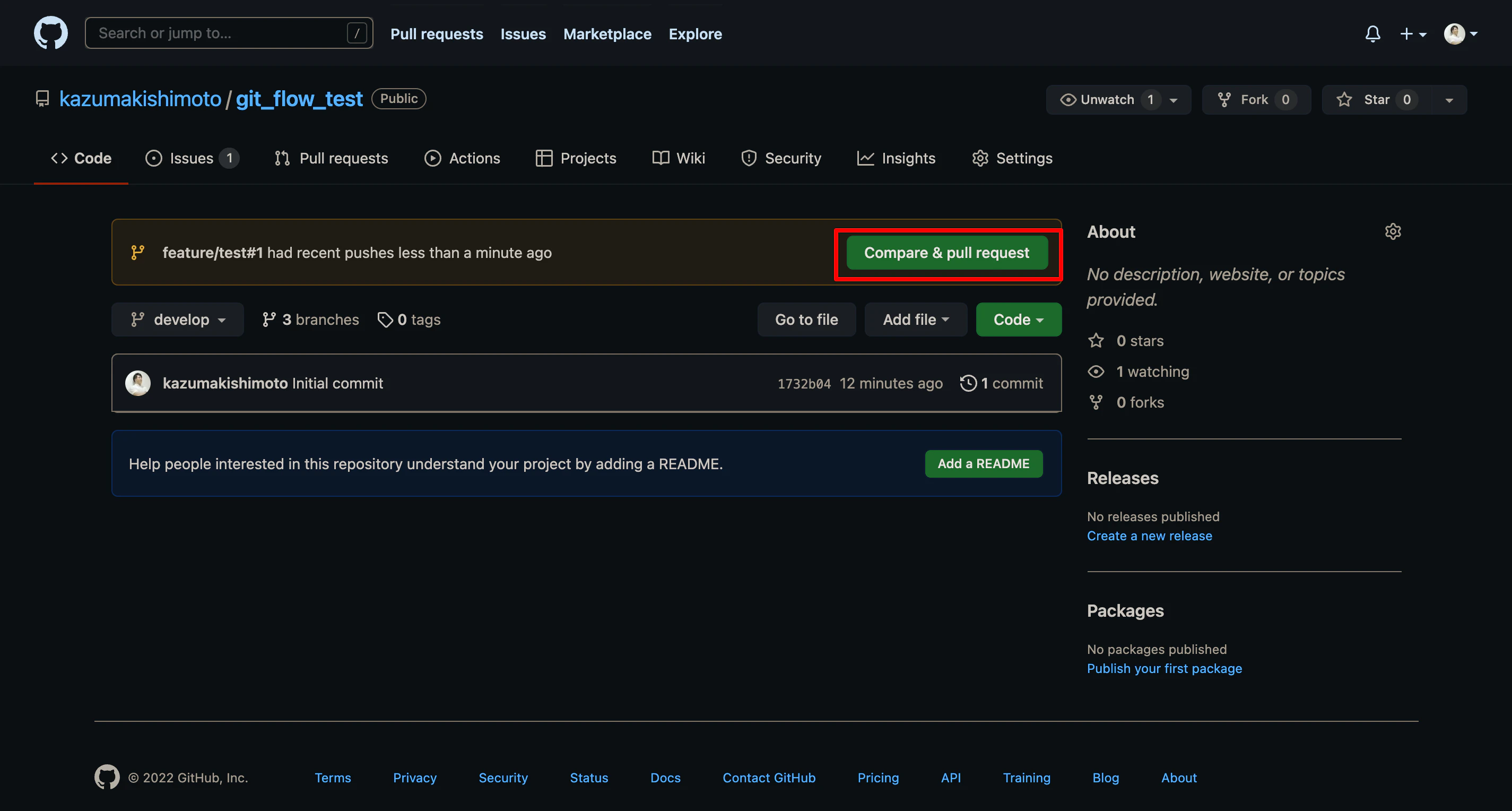Image resolution: width=1512 pixels, height=811 pixels.
Task: Click Add a README button
Action: [984, 463]
